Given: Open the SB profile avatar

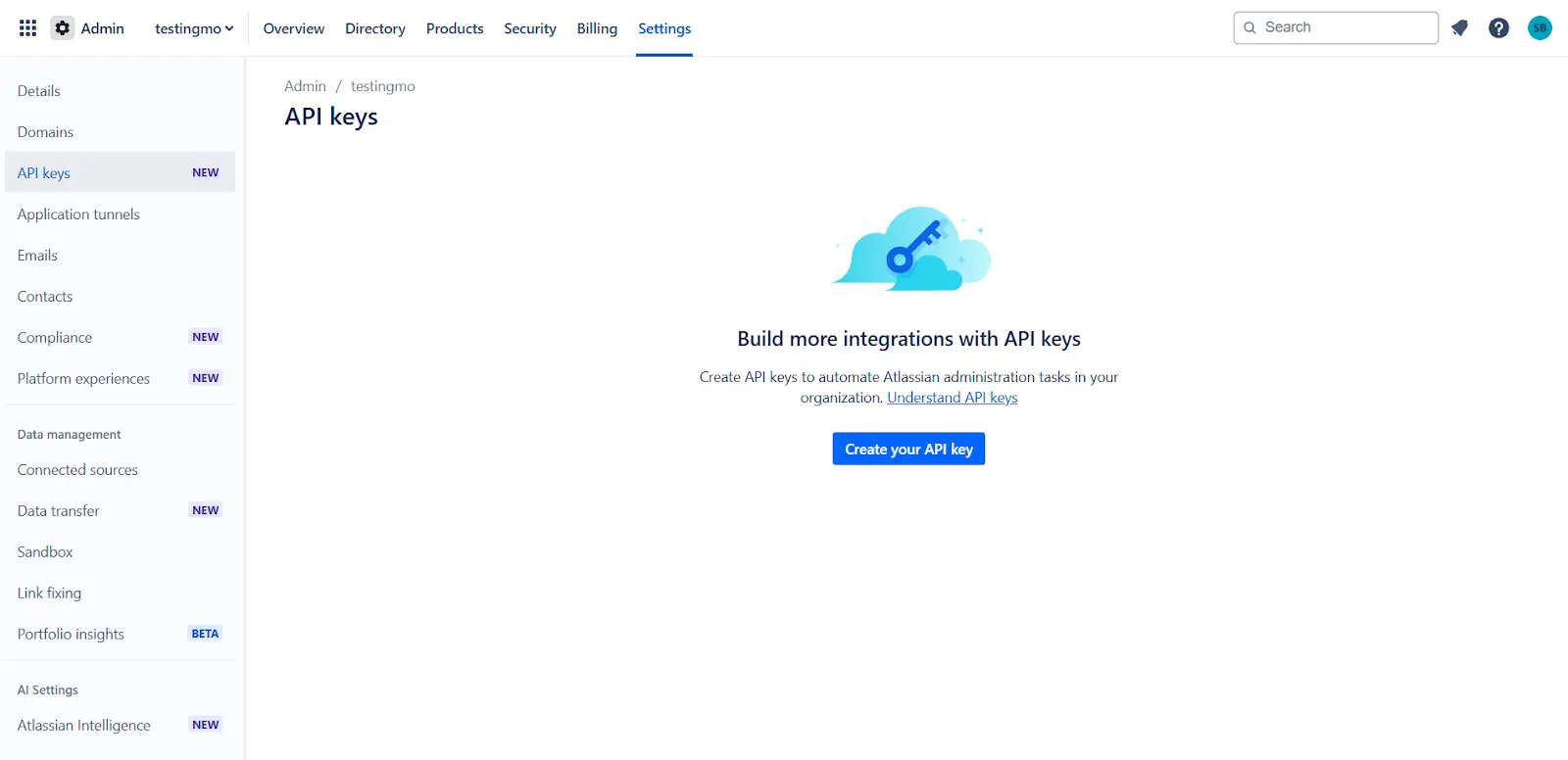Looking at the screenshot, I should [x=1540, y=28].
